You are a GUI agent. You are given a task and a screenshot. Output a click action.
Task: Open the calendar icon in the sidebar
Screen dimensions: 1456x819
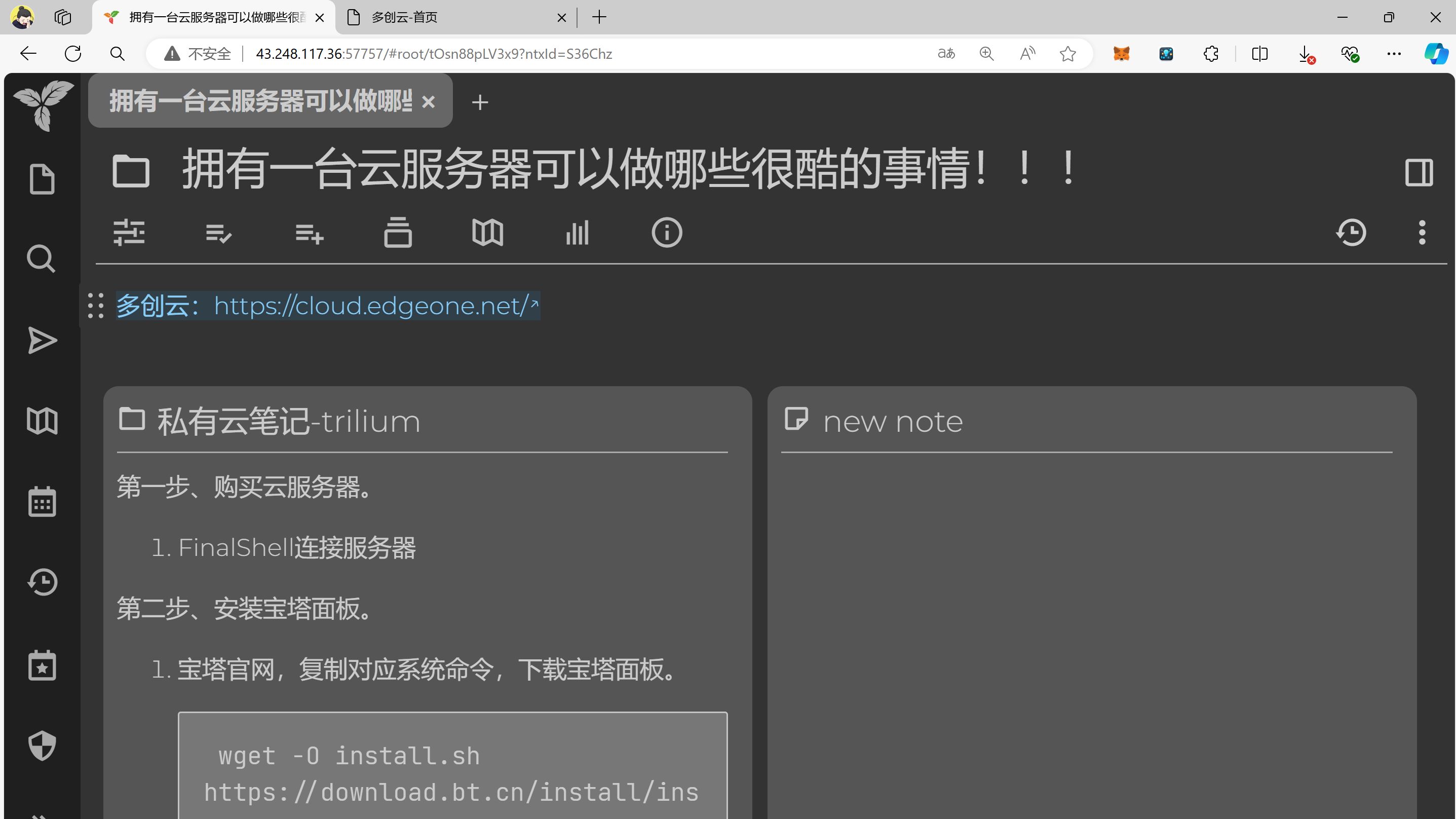[x=43, y=502]
